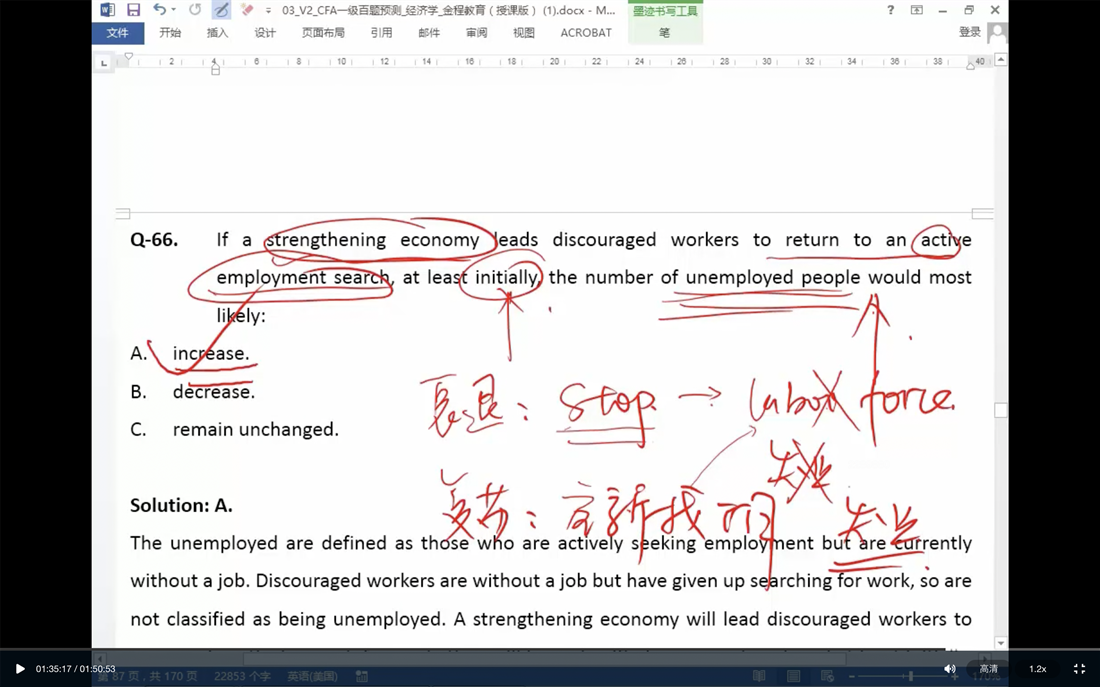Viewport: 1100px width, 687px height.
Task: Redo the last undone action
Action: click(x=195, y=10)
